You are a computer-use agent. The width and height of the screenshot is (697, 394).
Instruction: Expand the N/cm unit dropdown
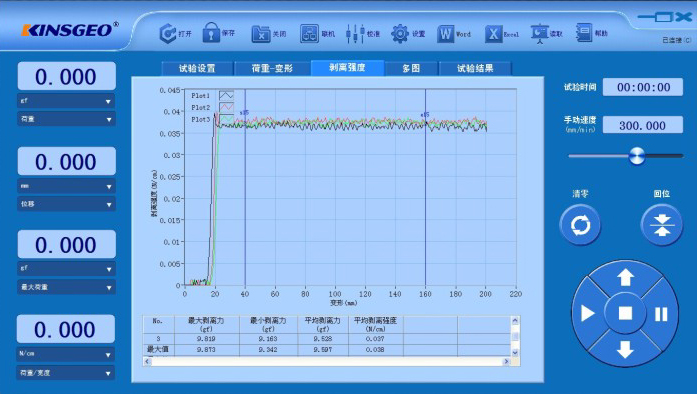(66, 354)
